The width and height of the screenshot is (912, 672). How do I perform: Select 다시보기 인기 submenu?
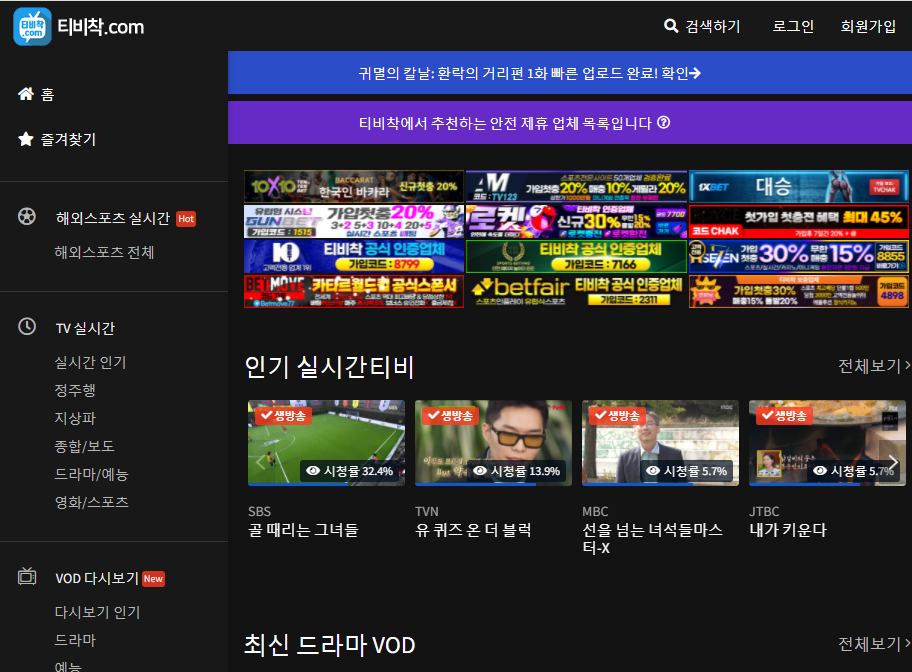(x=98, y=612)
